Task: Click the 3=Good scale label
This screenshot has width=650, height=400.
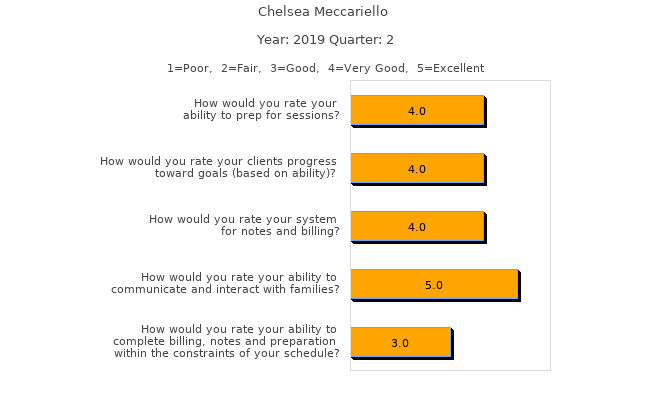Action: pos(293,68)
